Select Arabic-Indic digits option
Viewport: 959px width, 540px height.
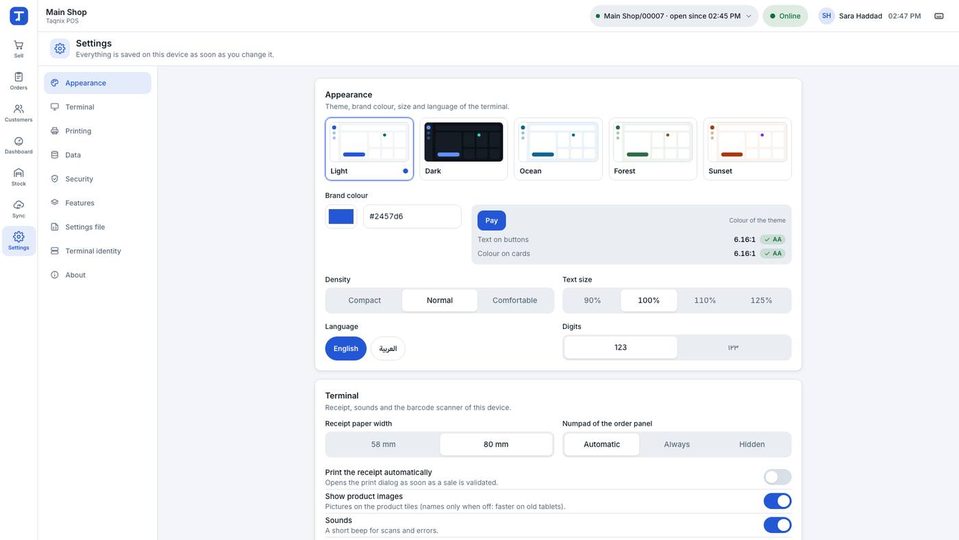pyautogui.click(x=733, y=347)
